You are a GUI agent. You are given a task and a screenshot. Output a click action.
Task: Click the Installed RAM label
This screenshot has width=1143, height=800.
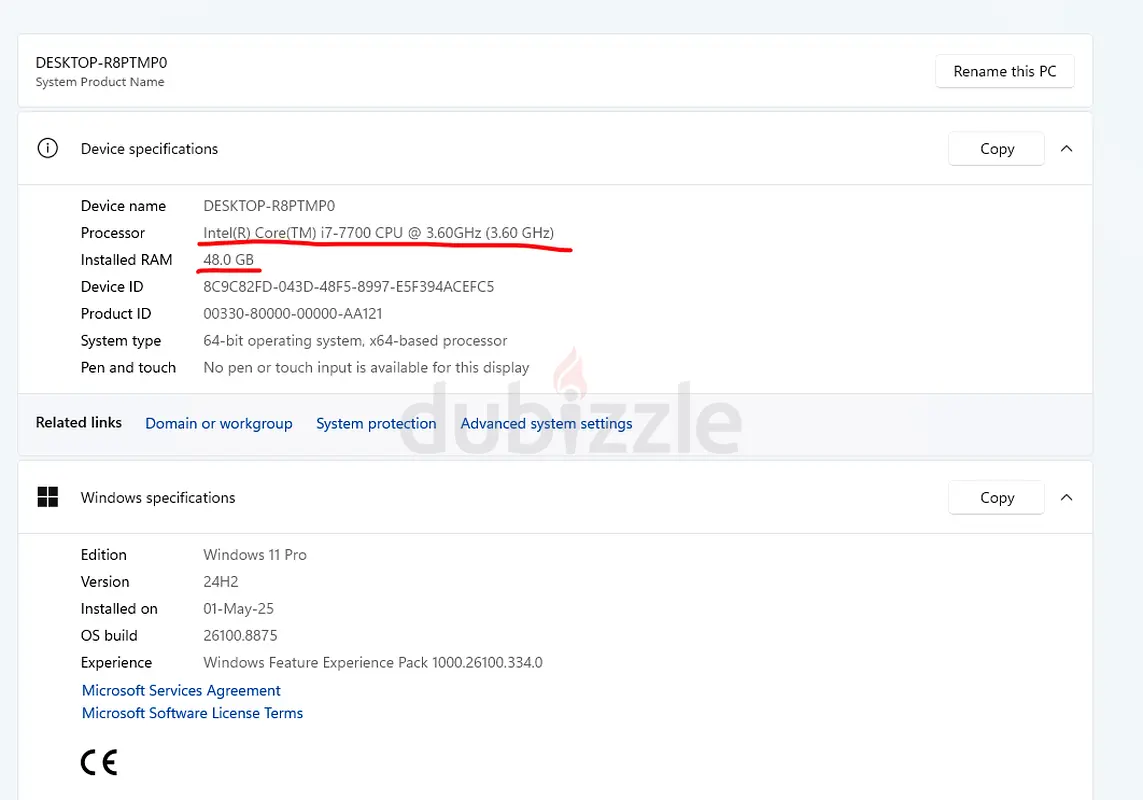pyautogui.click(x=127, y=260)
